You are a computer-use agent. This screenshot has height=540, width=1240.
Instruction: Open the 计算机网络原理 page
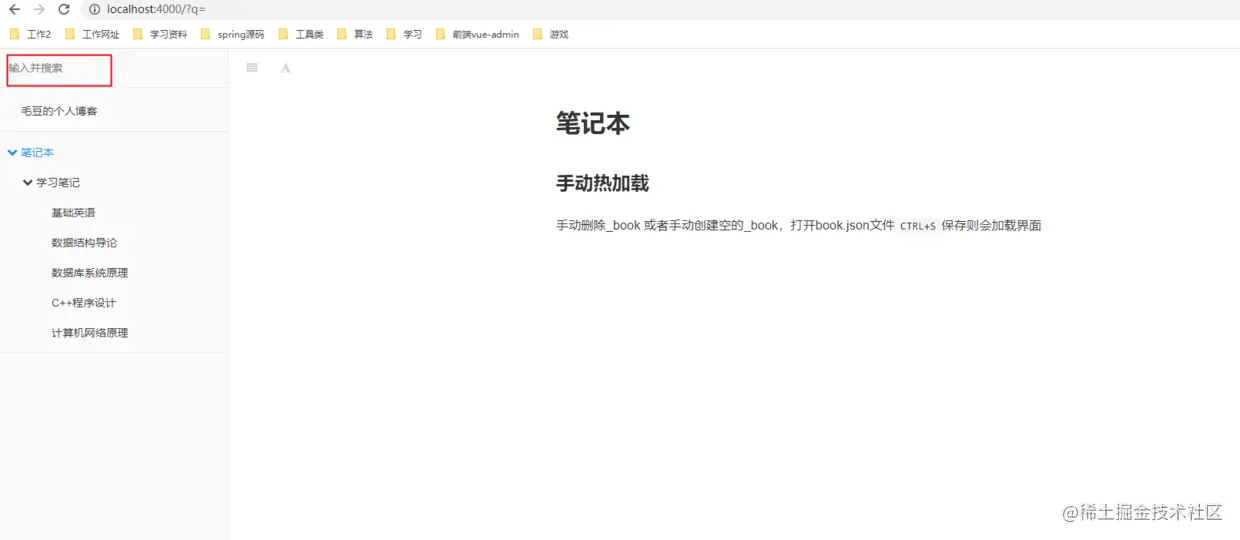(89, 333)
